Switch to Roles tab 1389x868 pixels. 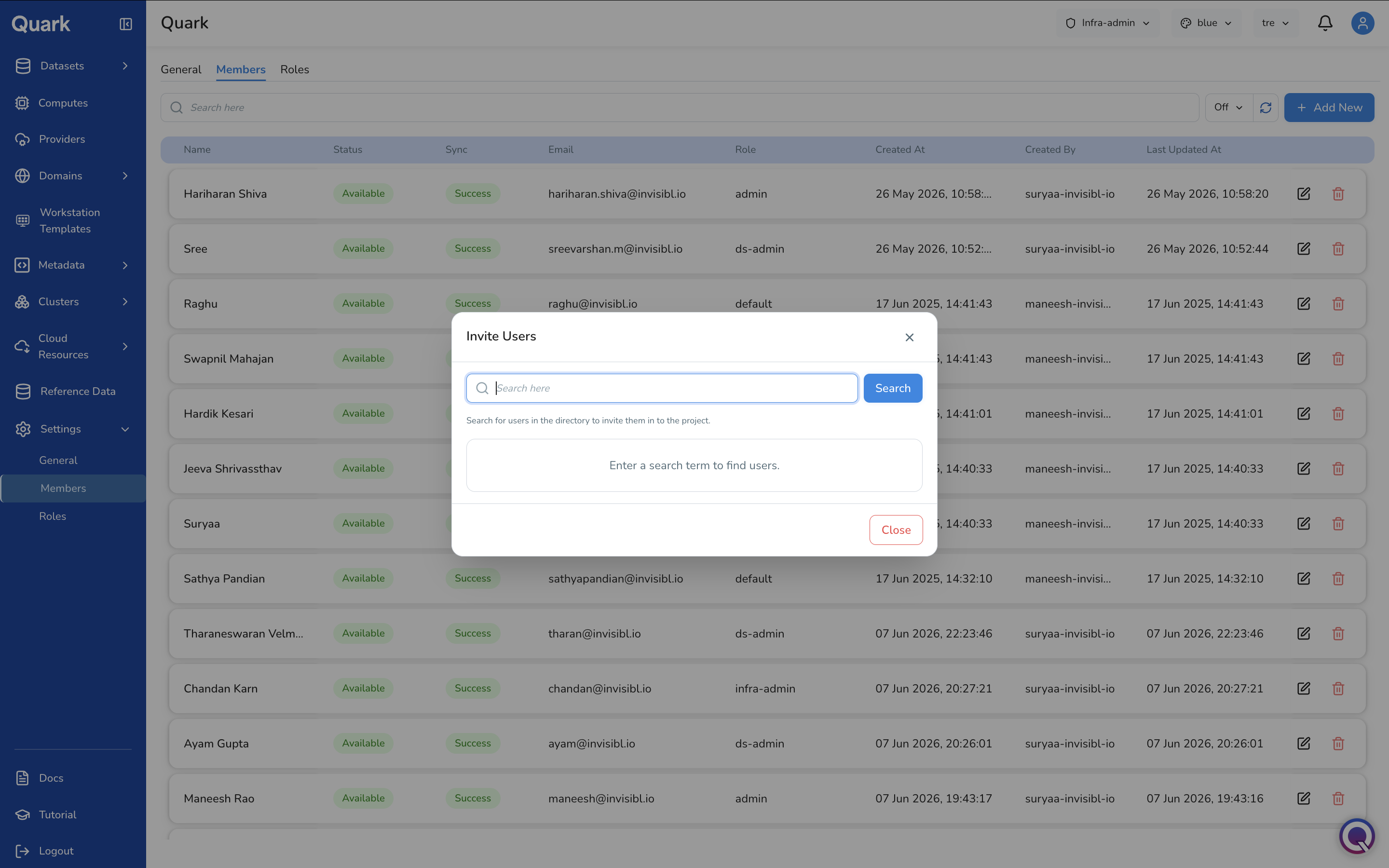point(295,69)
